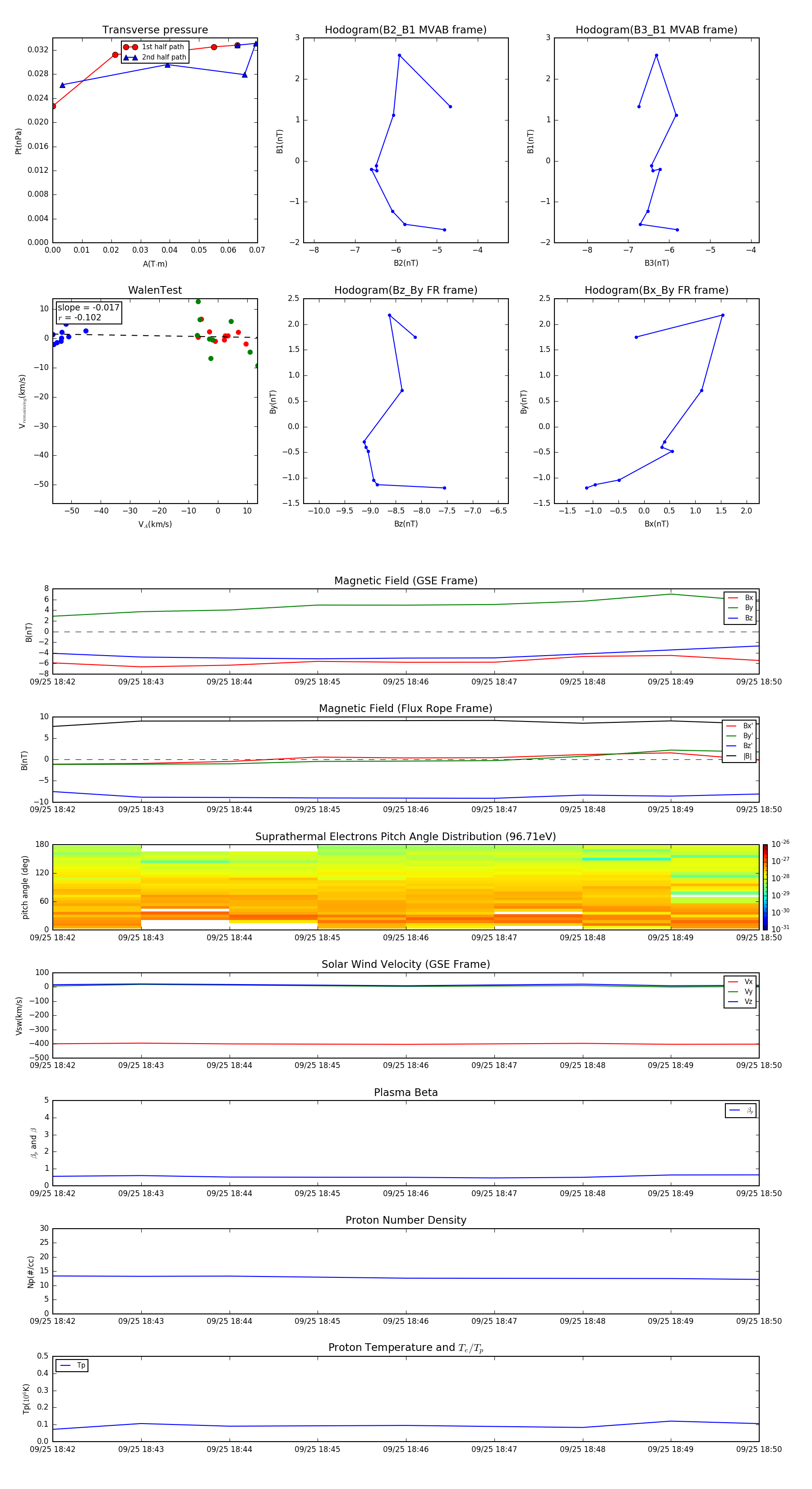Select the |B| legend entry

pos(740,756)
